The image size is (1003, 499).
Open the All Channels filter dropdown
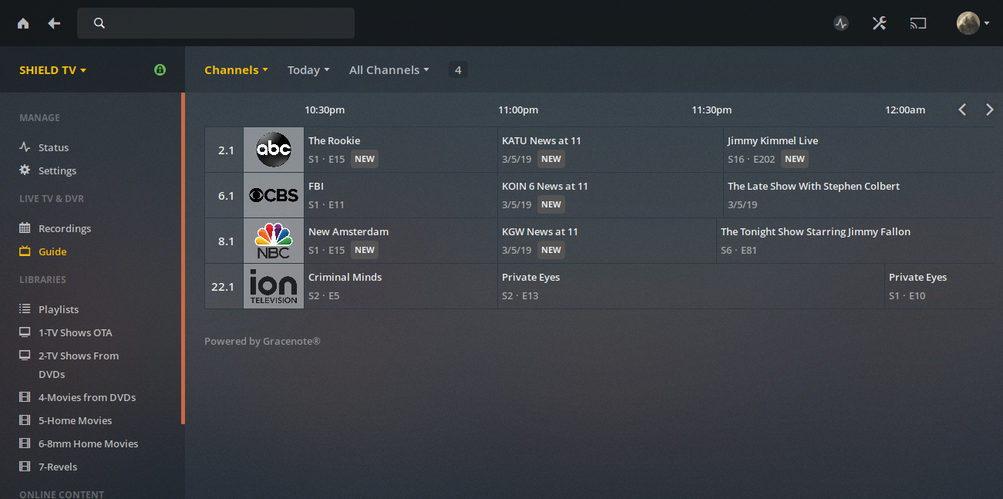(x=389, y=70)
